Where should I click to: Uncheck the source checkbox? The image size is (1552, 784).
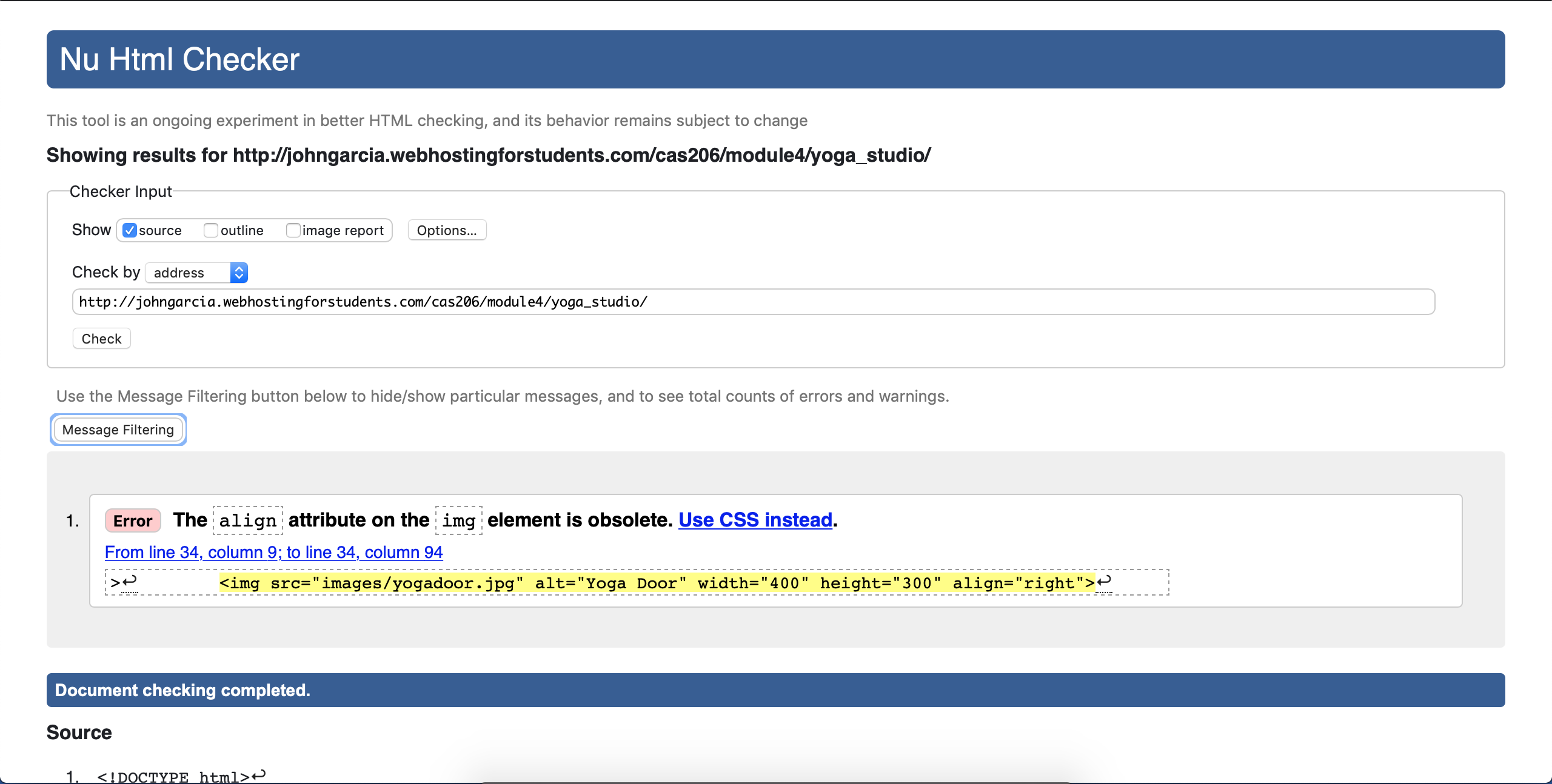(x=130, y=230)
